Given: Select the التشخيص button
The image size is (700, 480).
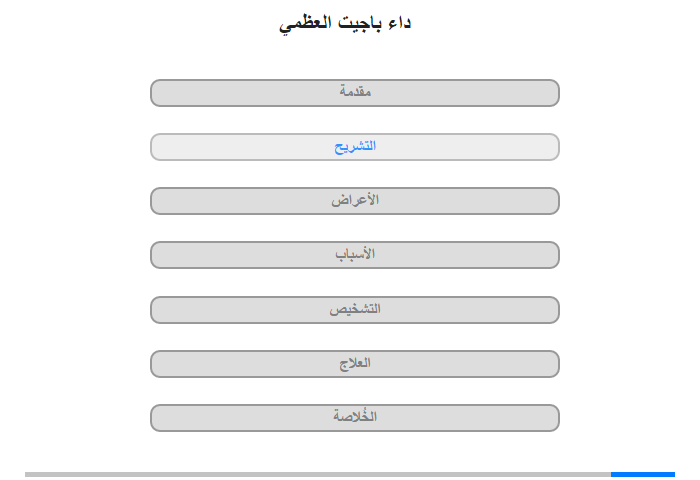Looking at the screenshot, I should [x=354, y=309].
